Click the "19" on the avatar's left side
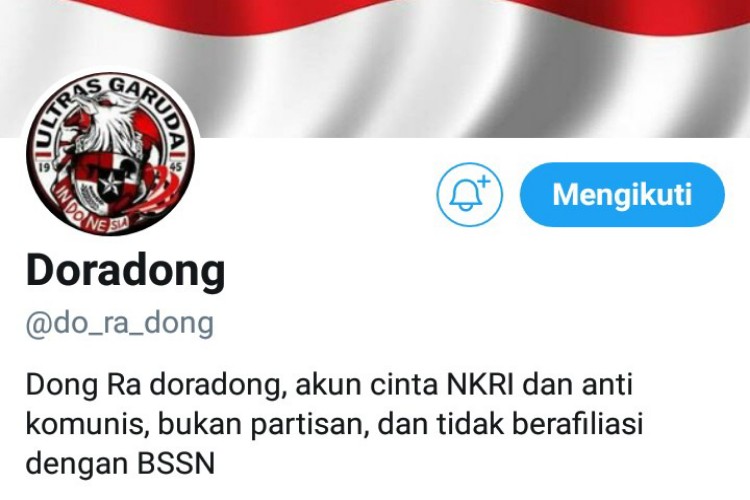 tap(45, 167)
